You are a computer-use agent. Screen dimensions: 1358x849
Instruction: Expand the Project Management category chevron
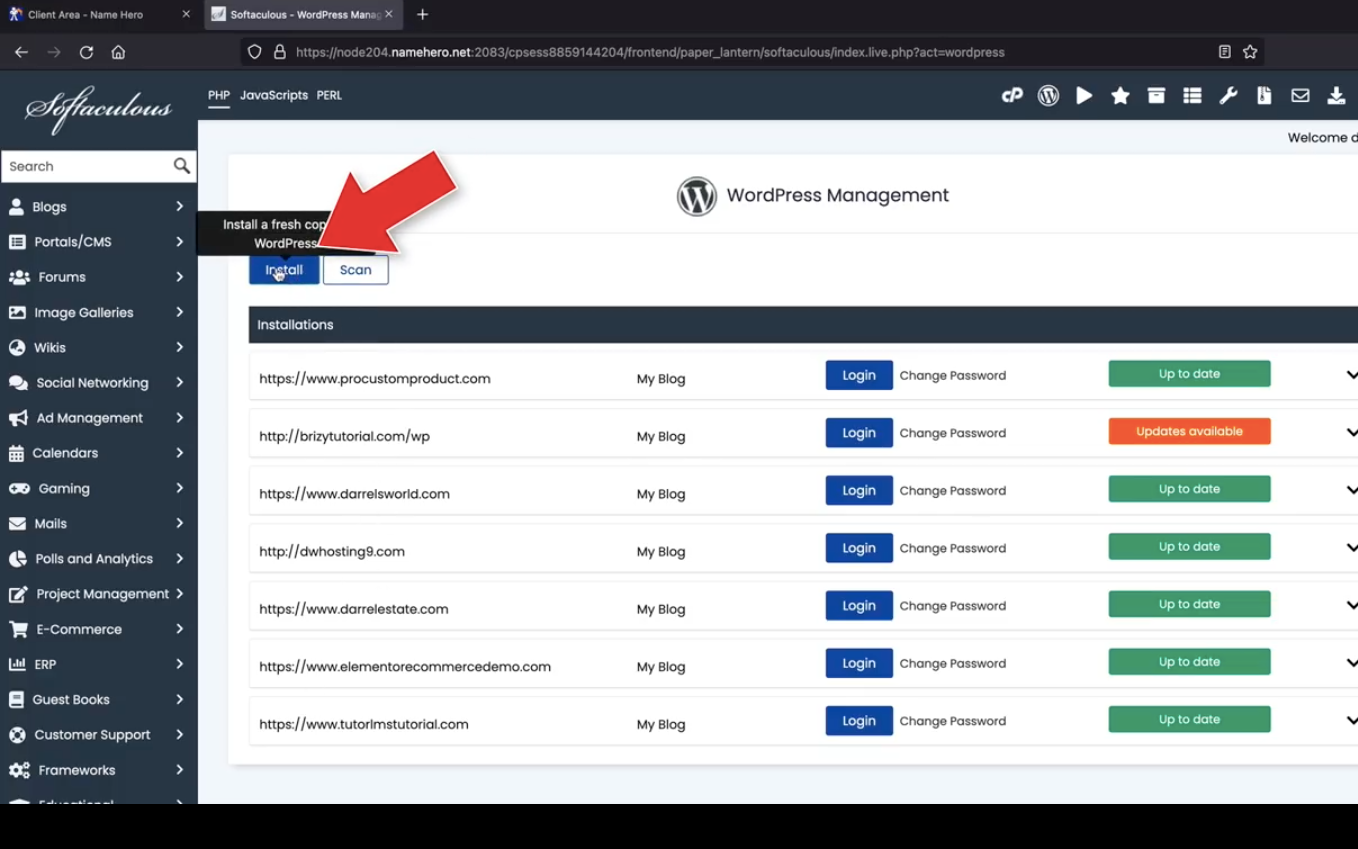pos(179,594)
